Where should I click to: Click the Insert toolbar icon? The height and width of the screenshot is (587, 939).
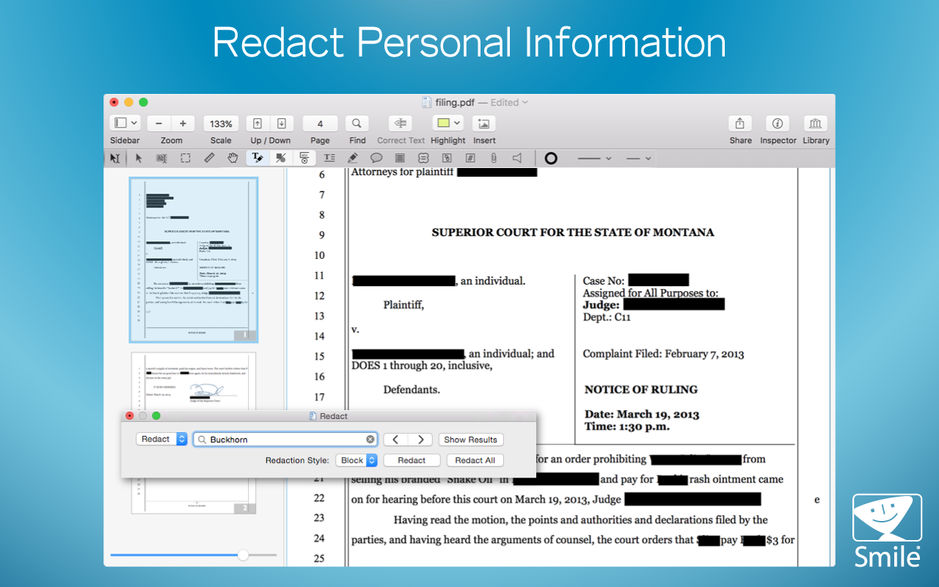point(485,122)
